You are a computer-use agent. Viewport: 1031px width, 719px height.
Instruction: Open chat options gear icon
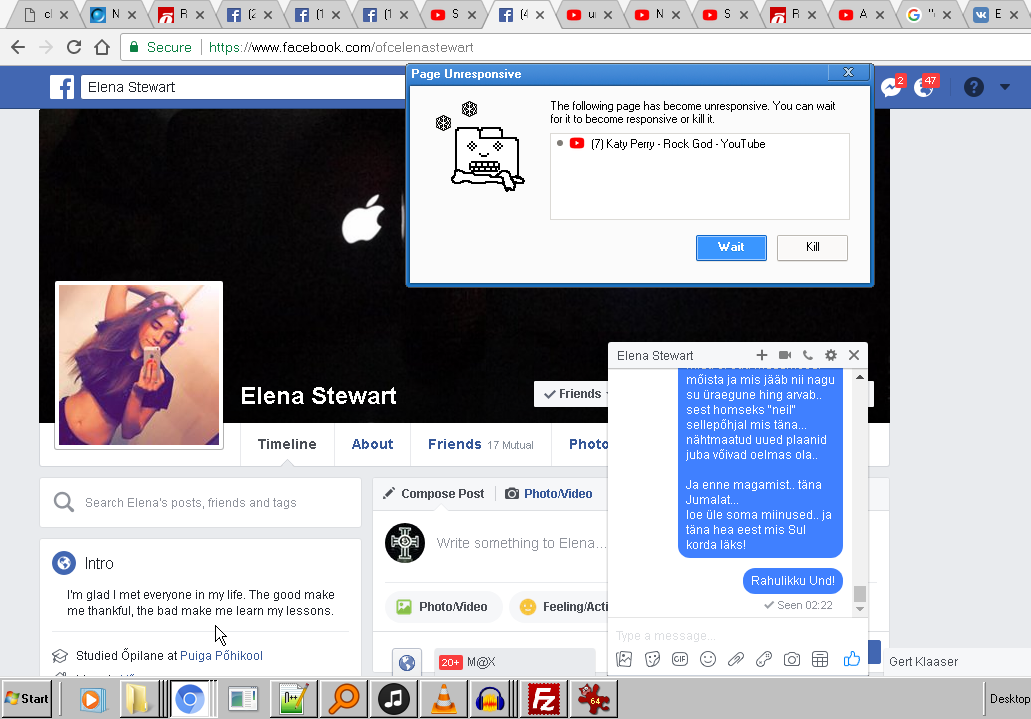[x=831, y=355]
